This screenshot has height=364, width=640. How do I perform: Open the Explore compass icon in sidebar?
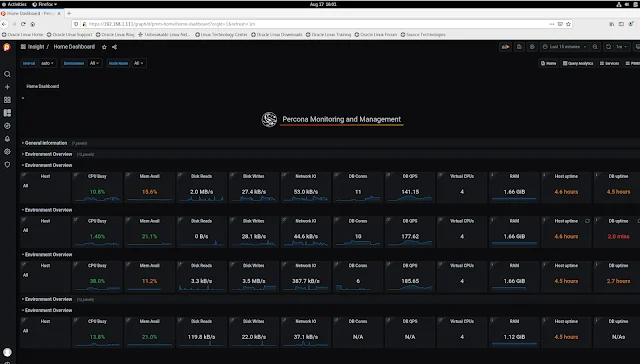[7, 126]
